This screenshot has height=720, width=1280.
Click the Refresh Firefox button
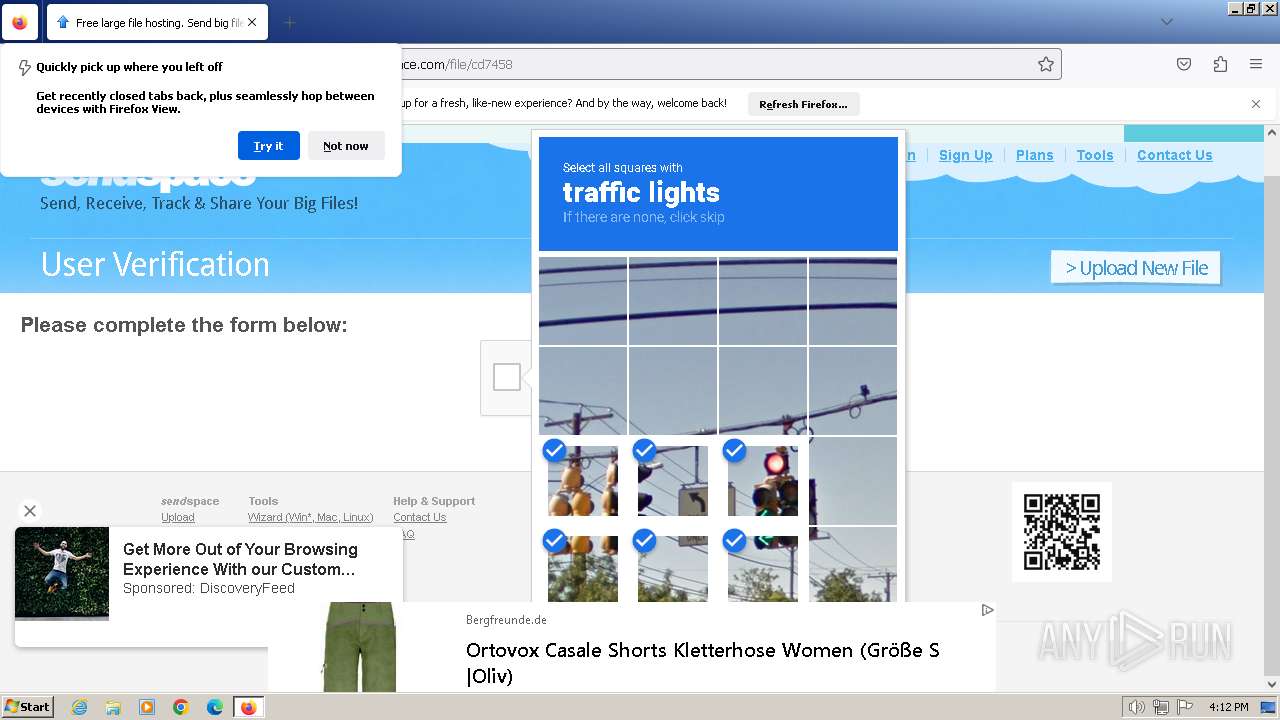coord(803,104)
